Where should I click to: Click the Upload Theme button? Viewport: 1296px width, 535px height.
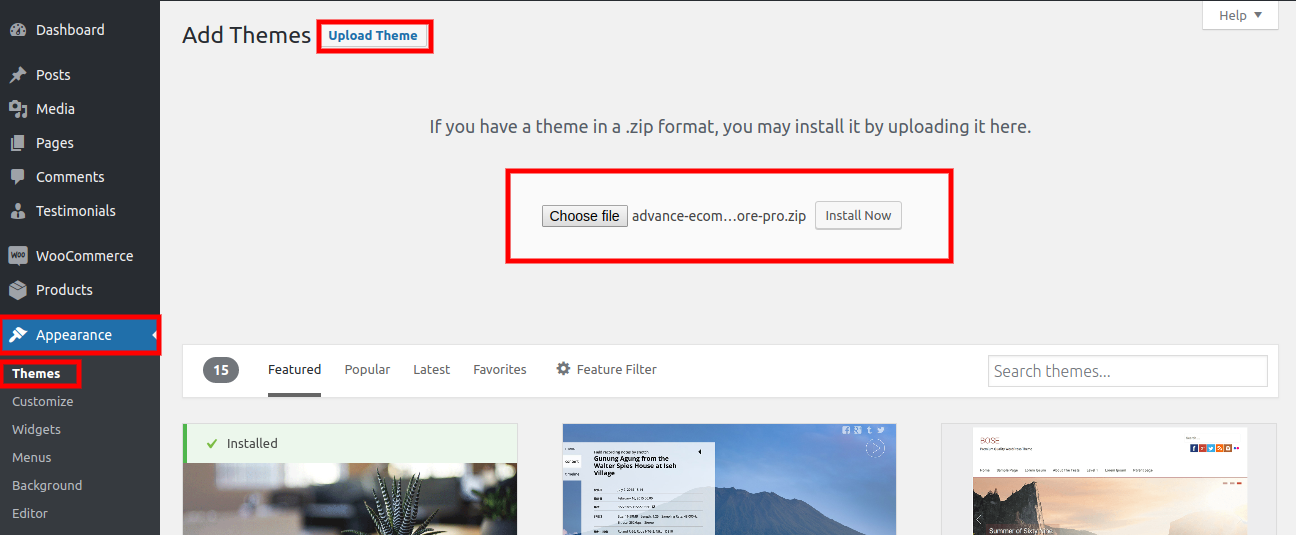coord(373,36)
